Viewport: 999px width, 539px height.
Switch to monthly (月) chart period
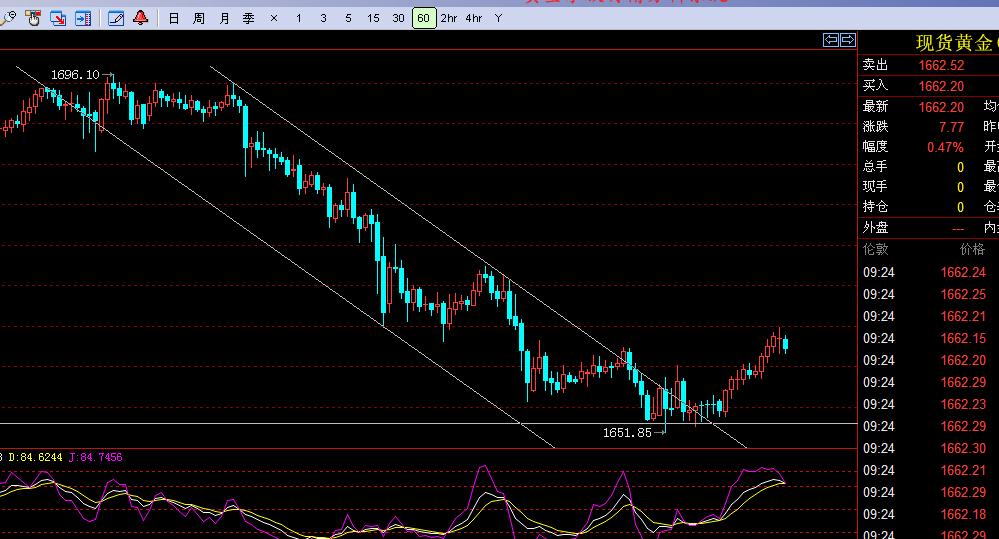224,18
